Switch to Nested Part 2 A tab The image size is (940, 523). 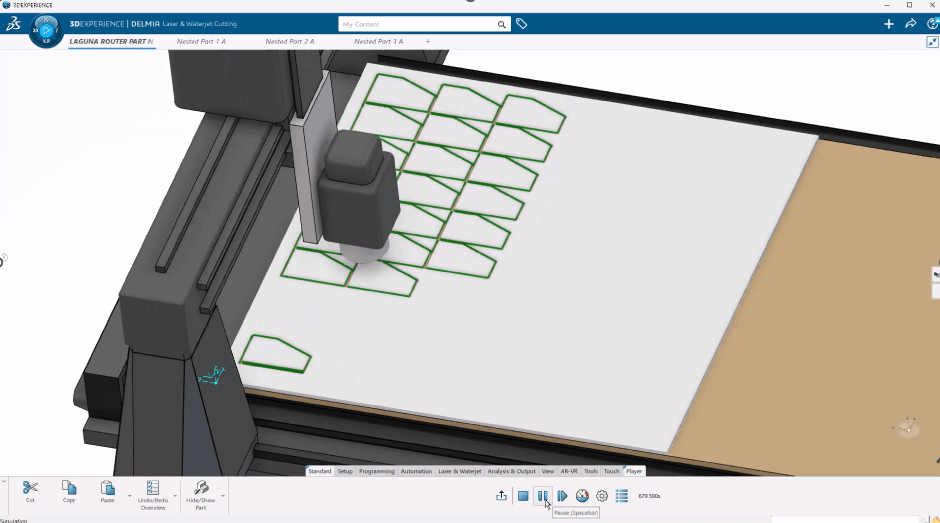[x=290, y=41]
